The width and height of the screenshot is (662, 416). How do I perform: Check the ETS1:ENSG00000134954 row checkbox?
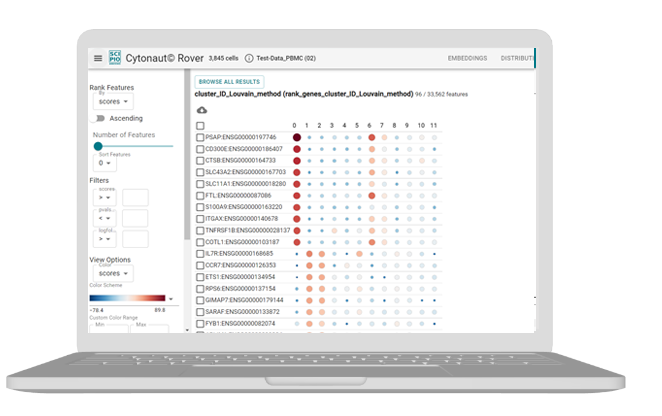[x=201, y=277]
